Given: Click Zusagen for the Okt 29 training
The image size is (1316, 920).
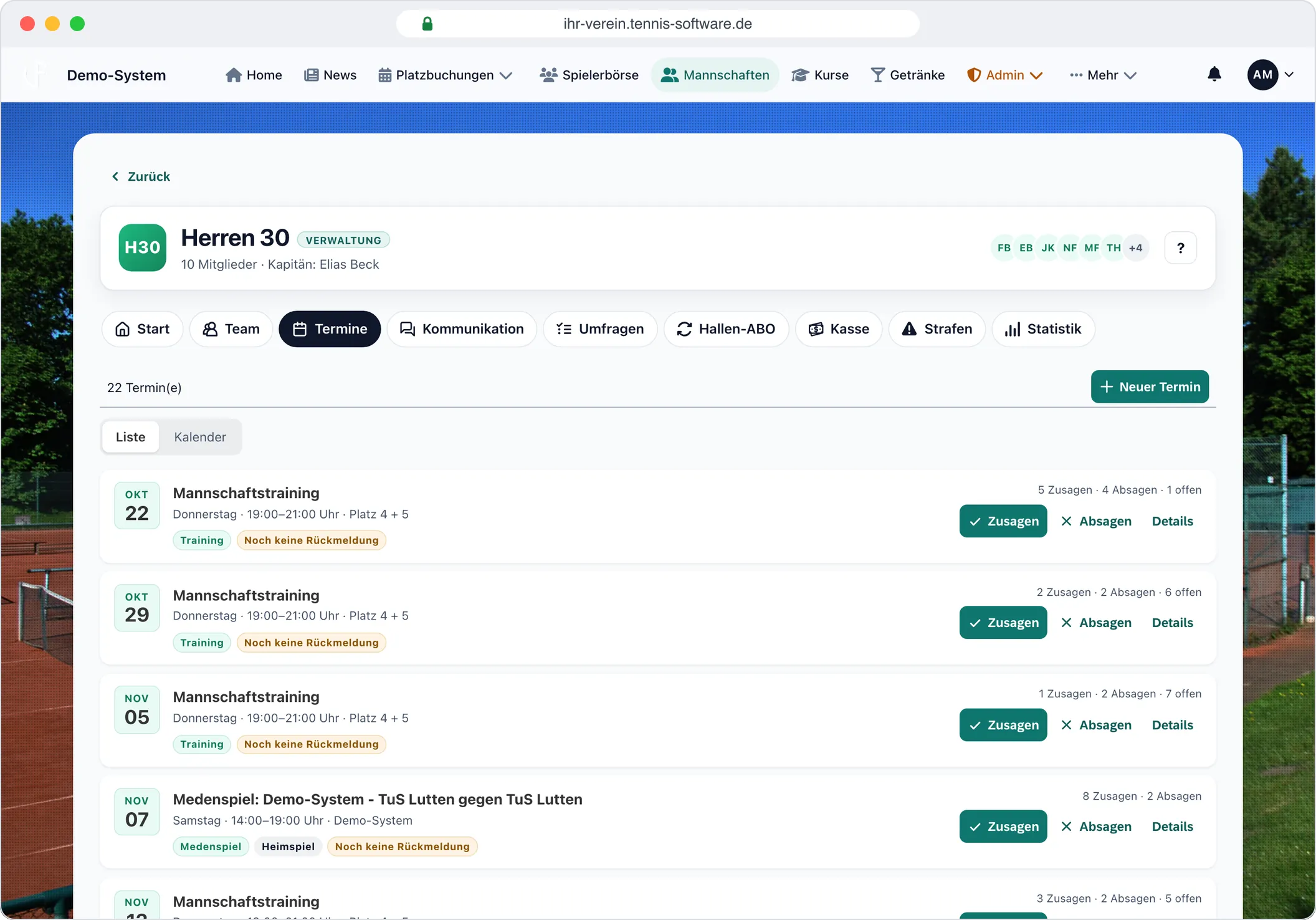Looking at the screenshot, I should (x=1003, y=623).
